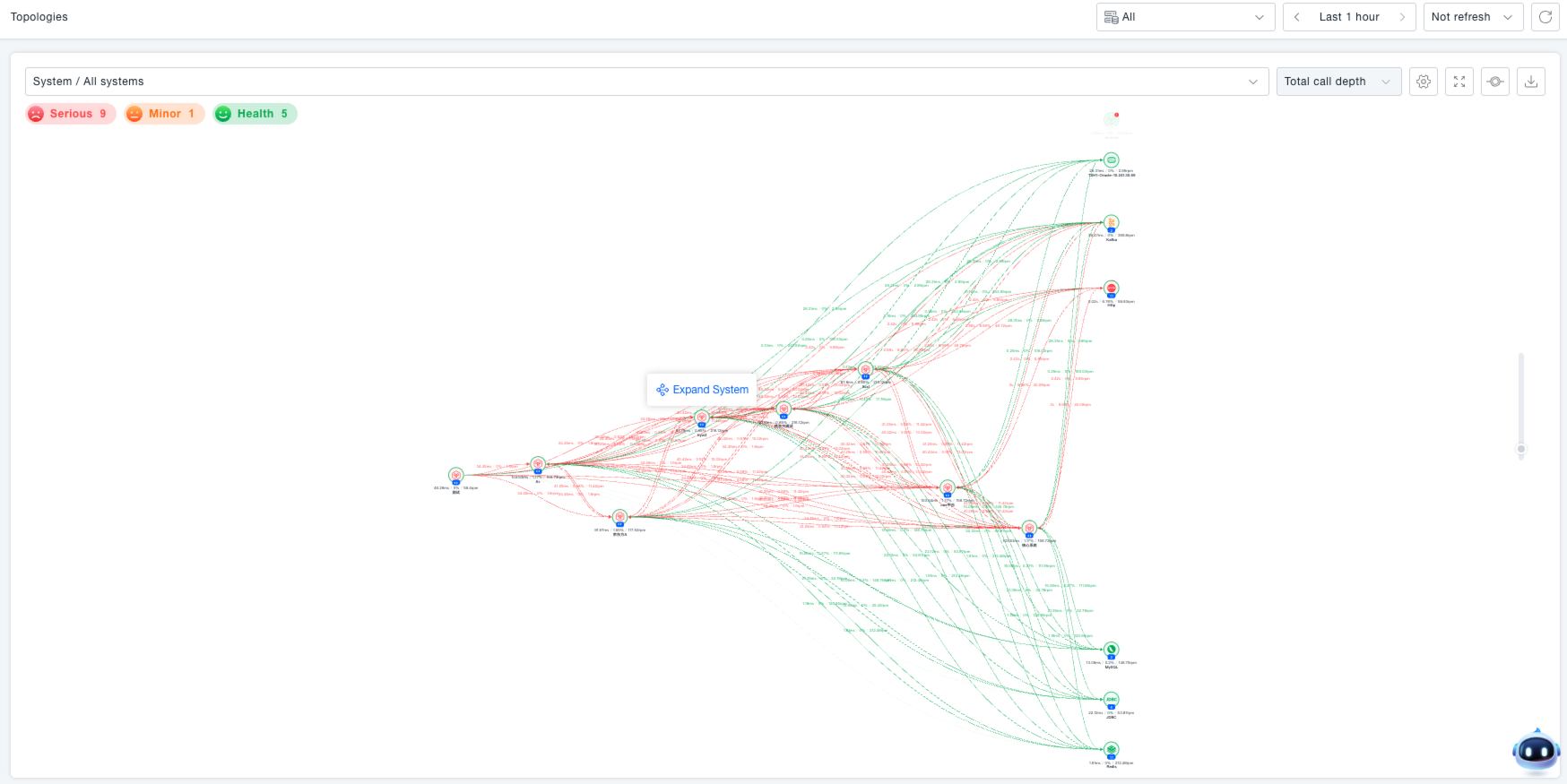The image size is (1567, 784).
Task: Open the robot assistant chatbot
Action: [1536, 751]
